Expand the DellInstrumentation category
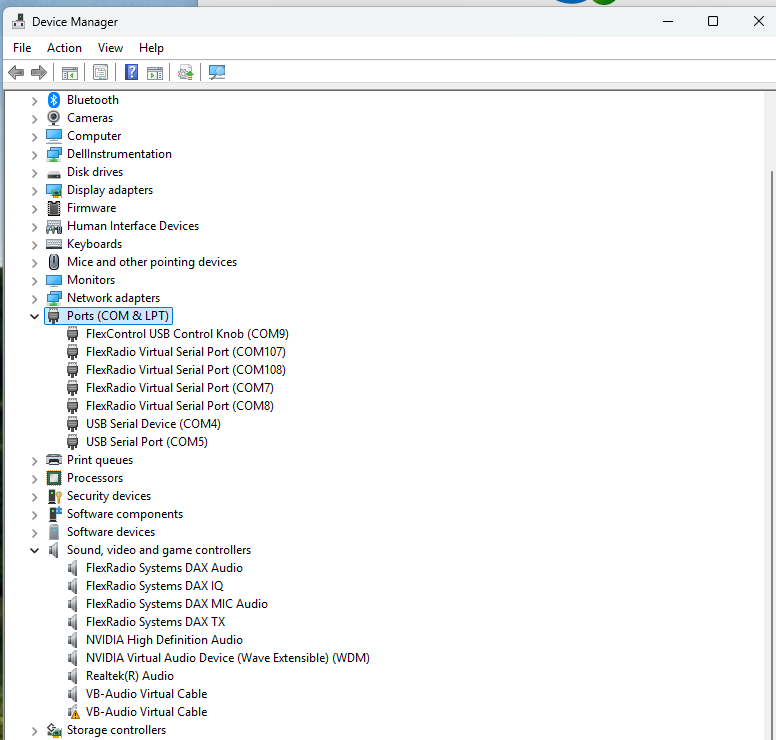Viewport: 776px width, 740px height. [x=34, y=155]
